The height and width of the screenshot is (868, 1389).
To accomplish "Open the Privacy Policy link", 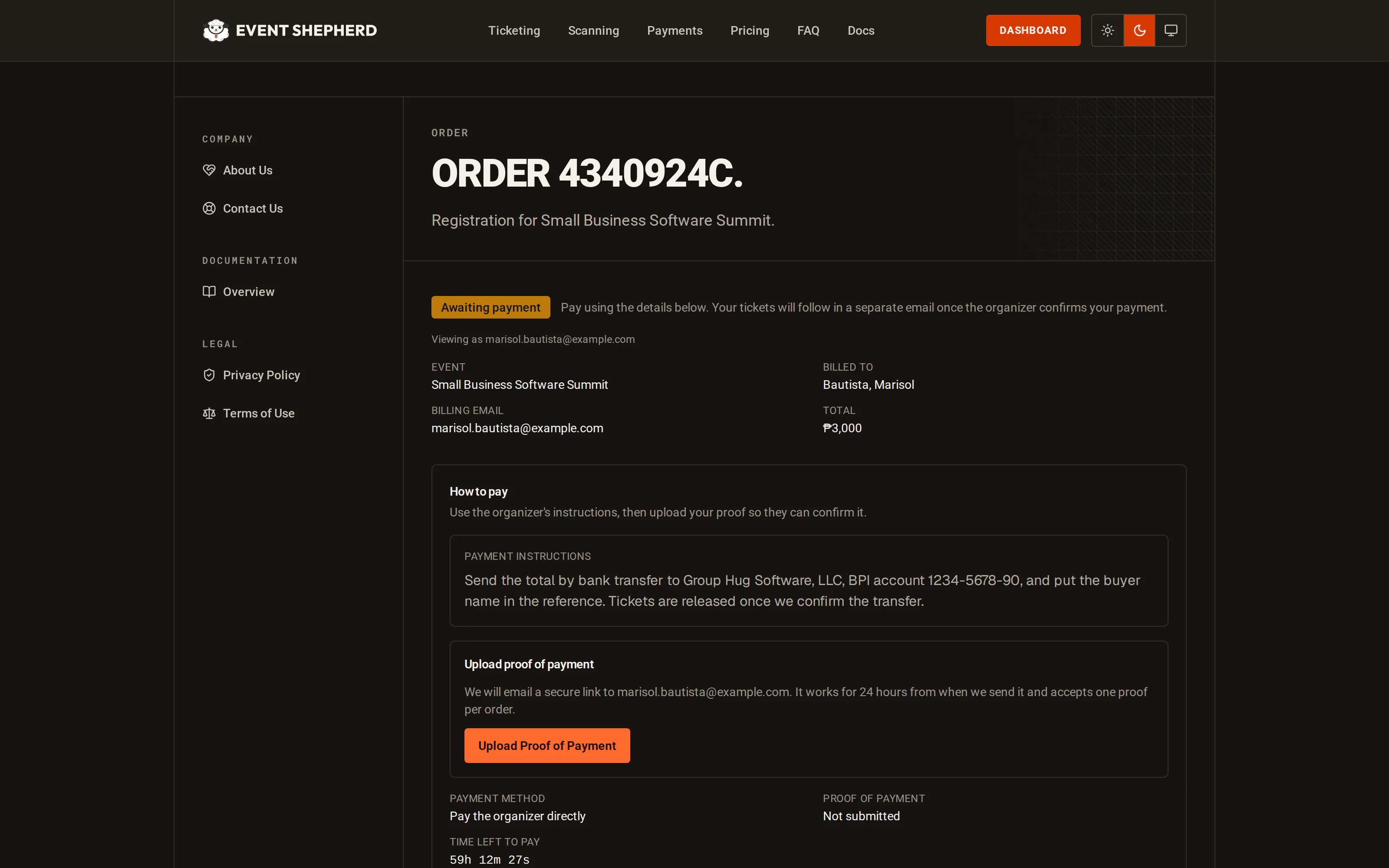I will click(x=261, y=375).
